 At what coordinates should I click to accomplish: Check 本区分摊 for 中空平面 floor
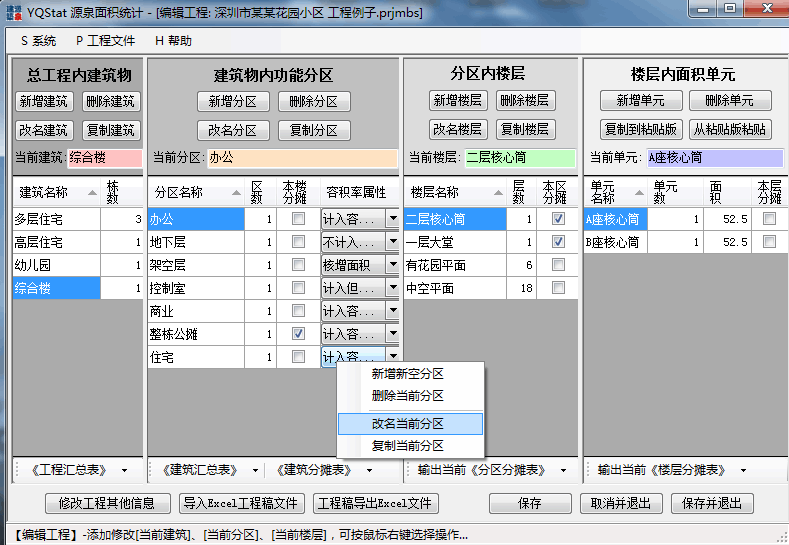pyautogui.click(x=558, y=287)
